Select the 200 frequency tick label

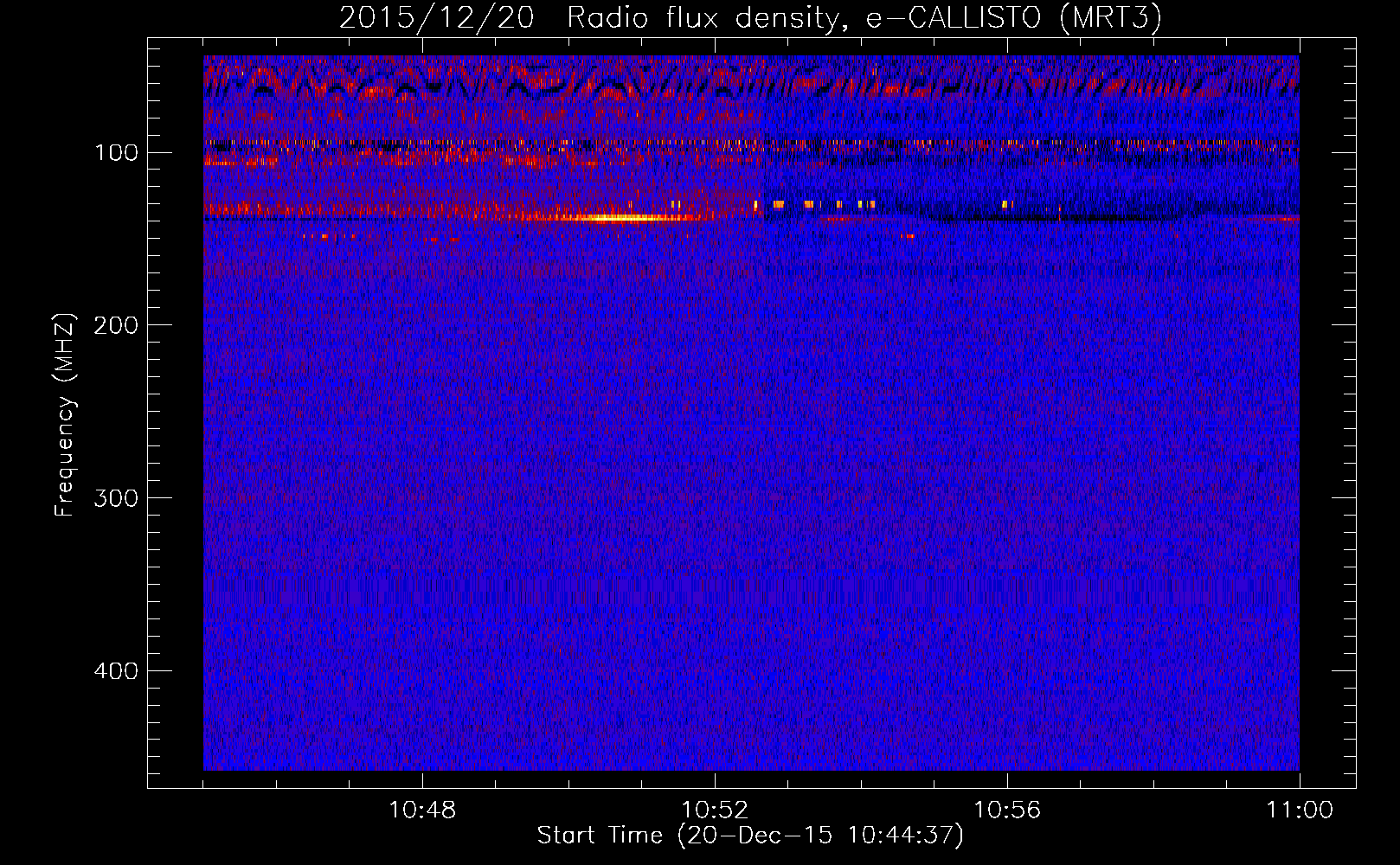[x=116, y=325]
